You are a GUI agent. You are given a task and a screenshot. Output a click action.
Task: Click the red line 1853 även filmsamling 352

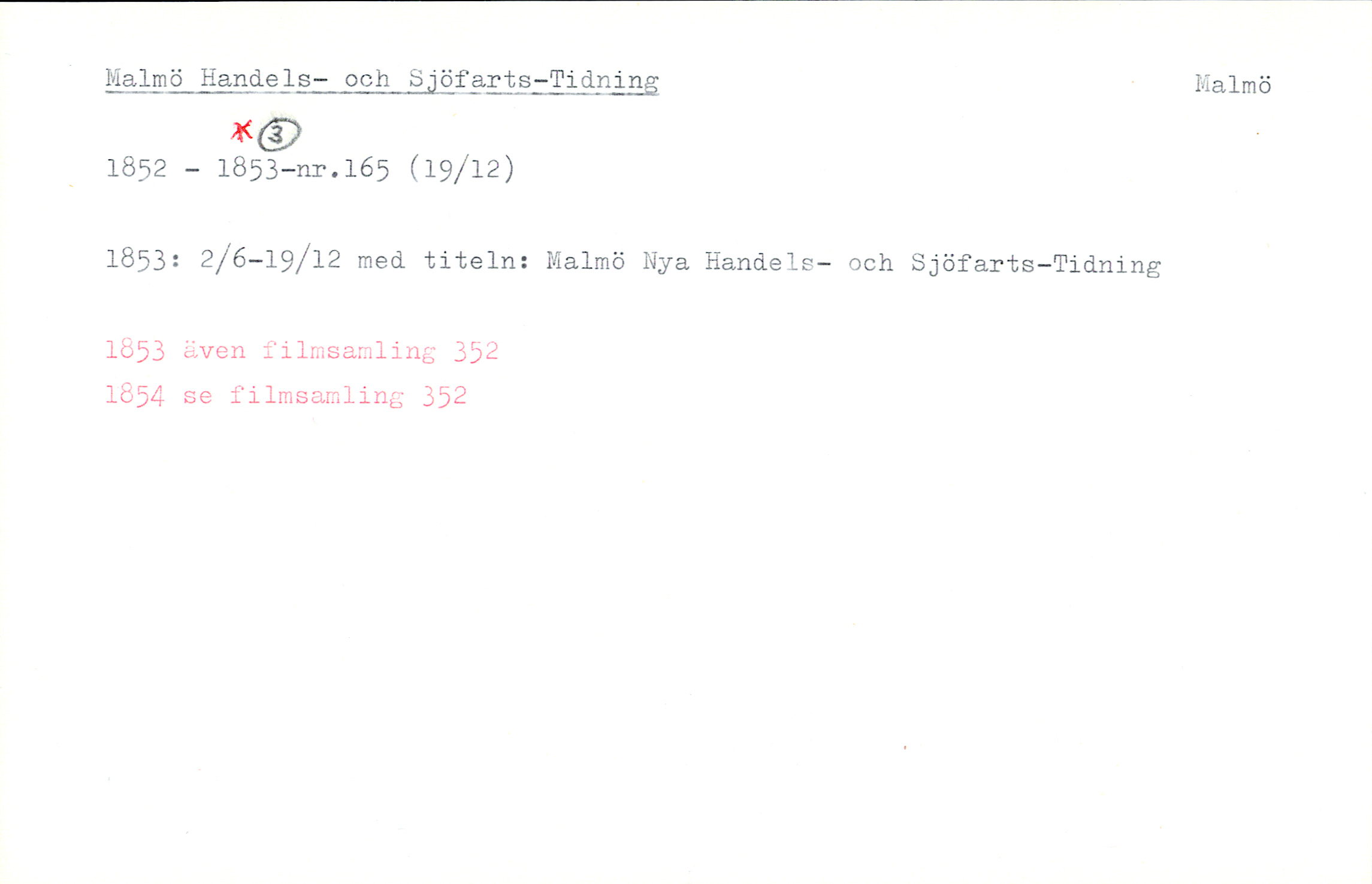(x=302, y=351)
